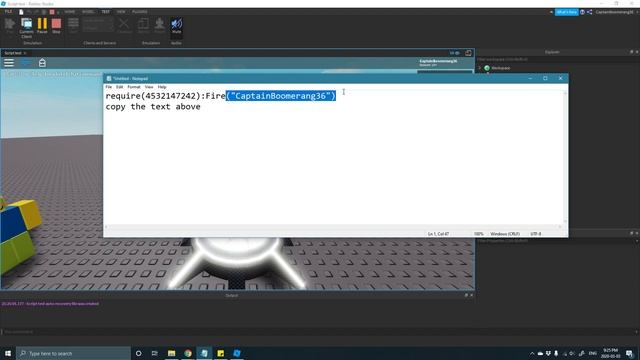The height and width of the screenshot is (360, 640).
Task: Open Notepad's File menu
Action: click(109, 87)
